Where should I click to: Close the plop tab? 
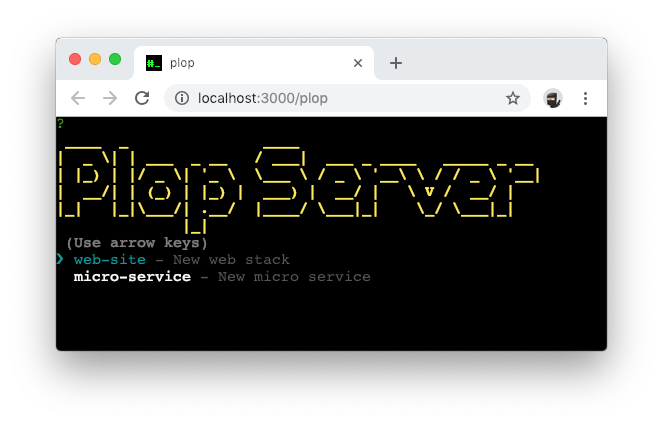coord(358,63)
